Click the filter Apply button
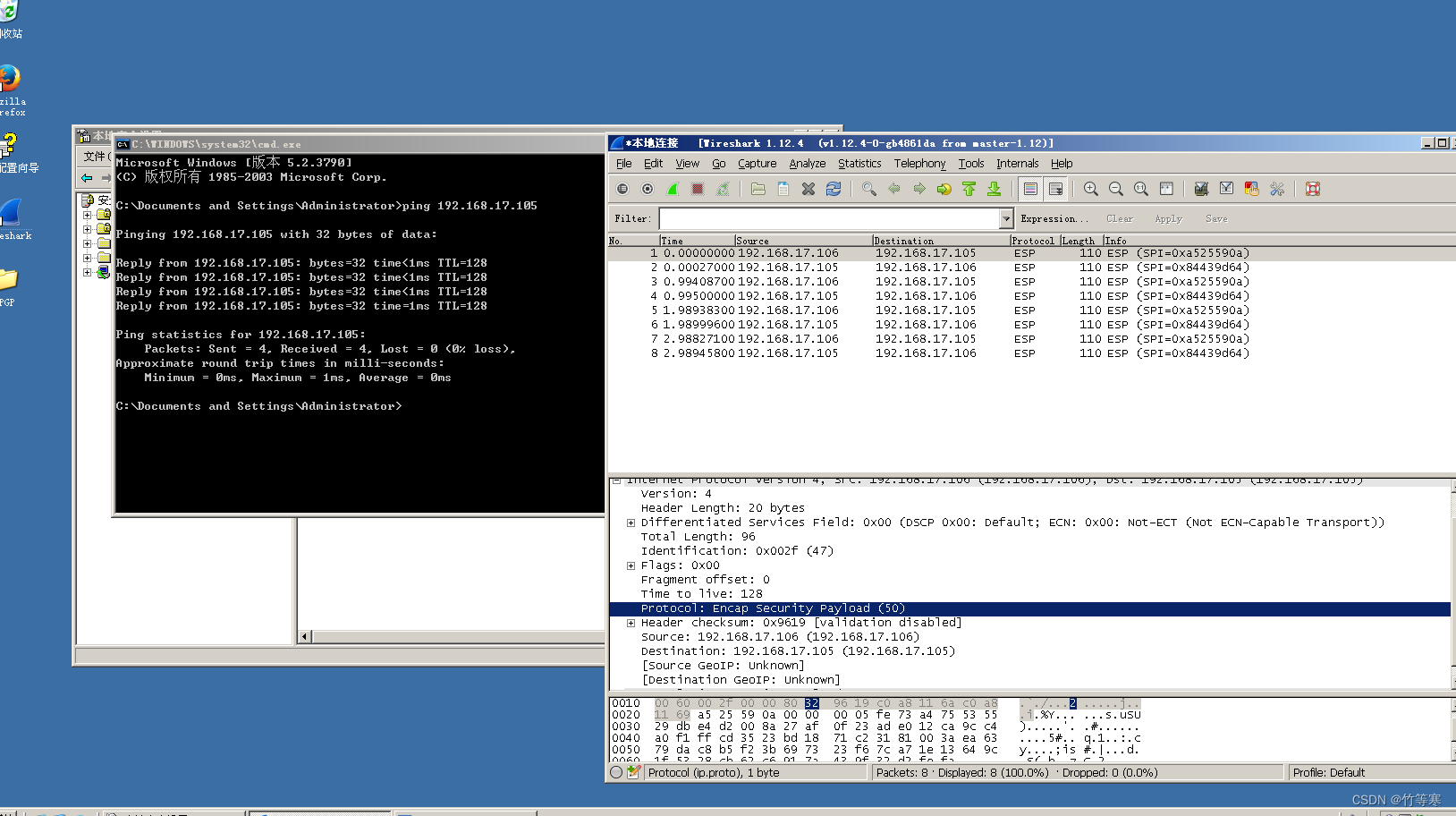 click(1168, 218)
